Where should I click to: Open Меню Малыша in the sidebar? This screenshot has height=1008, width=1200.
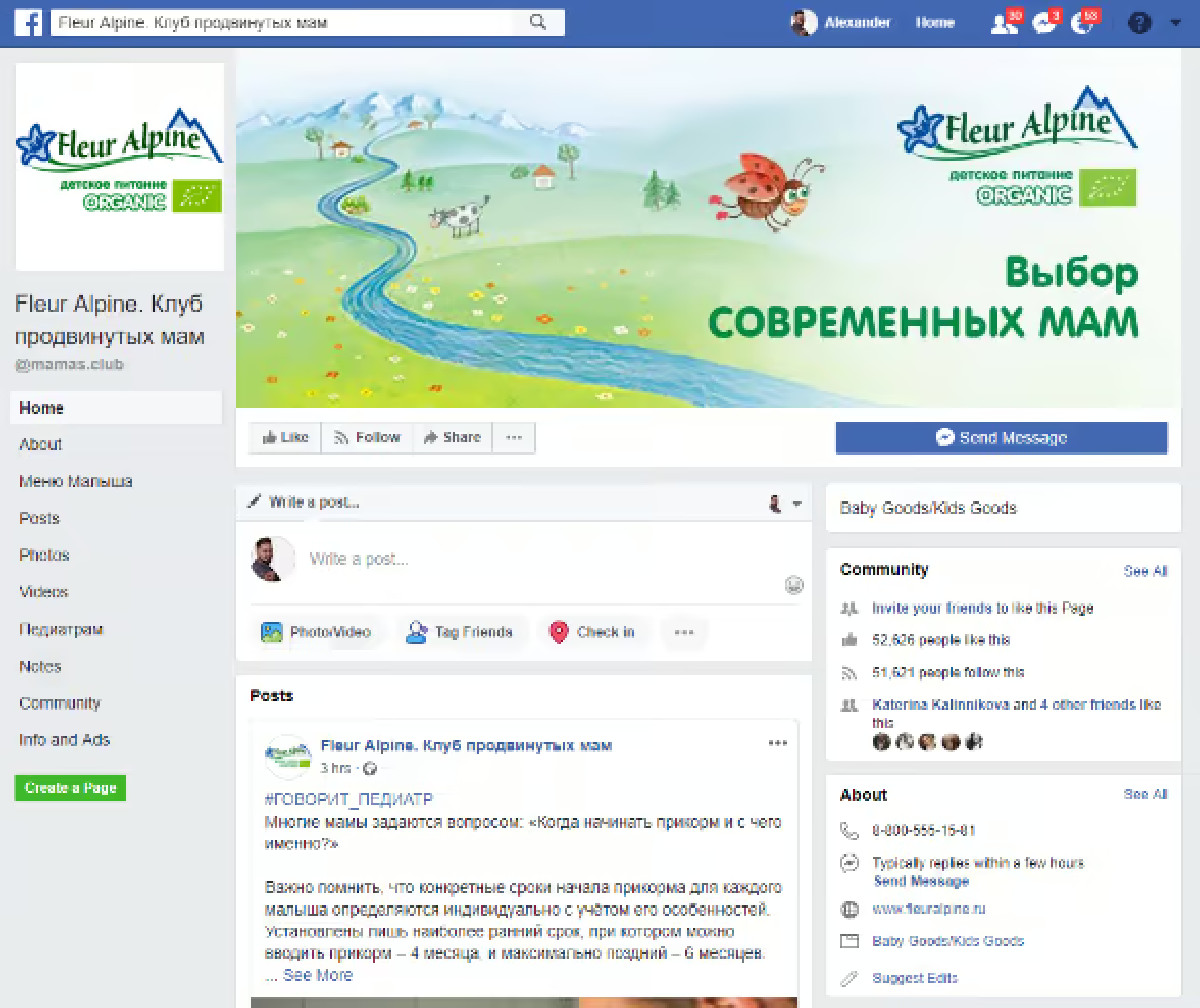76,481
